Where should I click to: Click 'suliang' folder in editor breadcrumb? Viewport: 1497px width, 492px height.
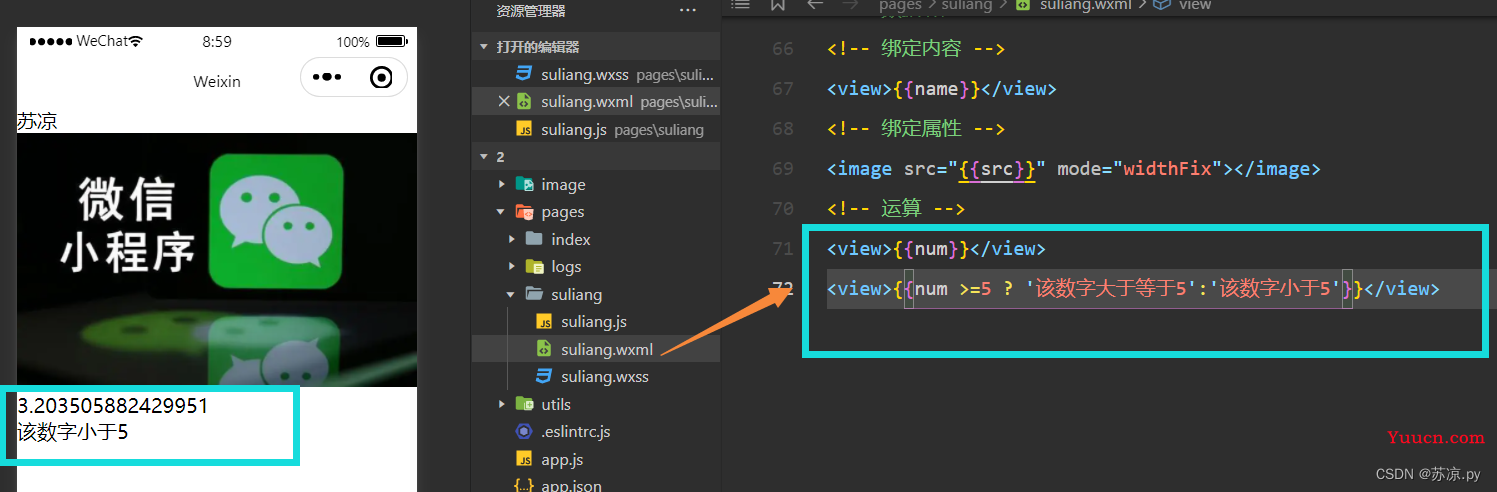pos(966,5)
